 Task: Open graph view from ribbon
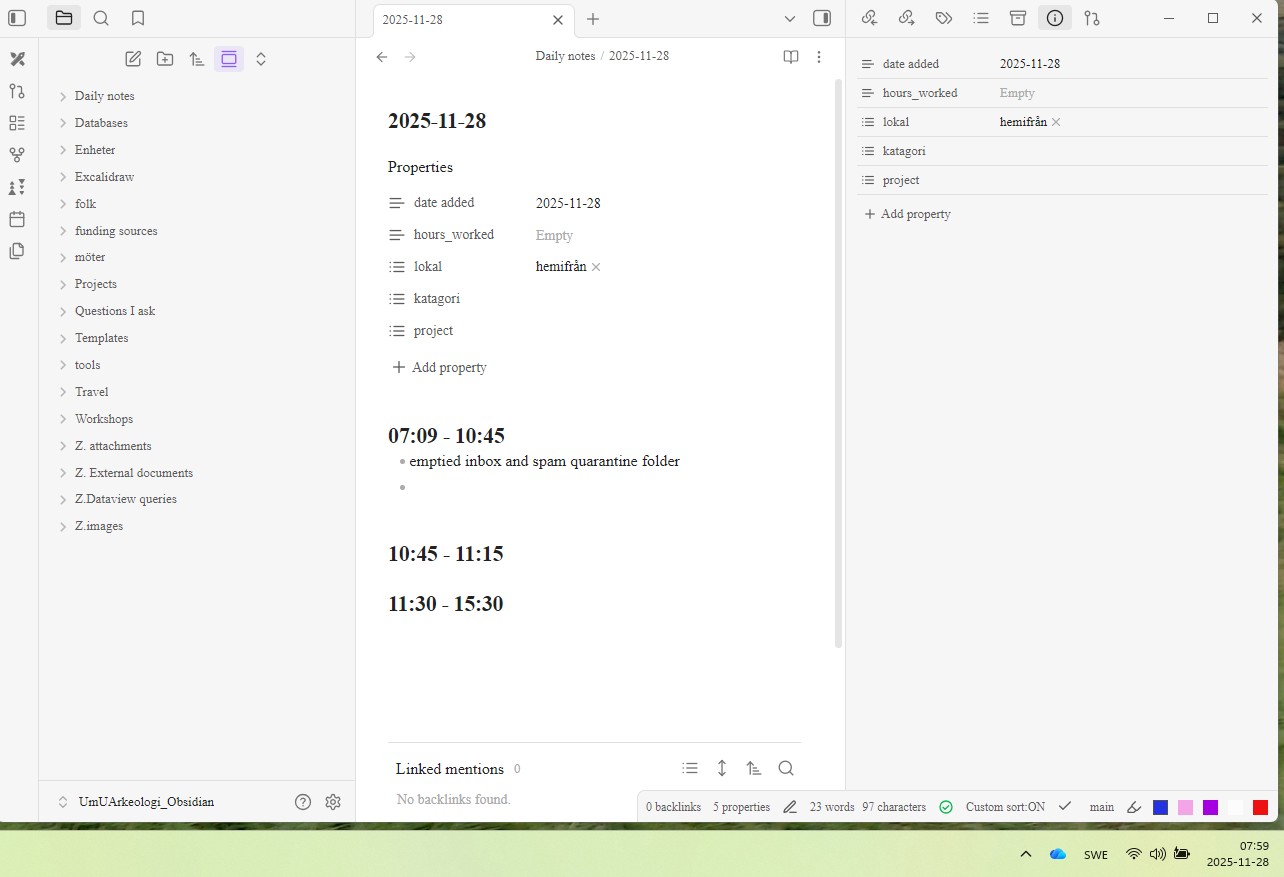point(17,155)
